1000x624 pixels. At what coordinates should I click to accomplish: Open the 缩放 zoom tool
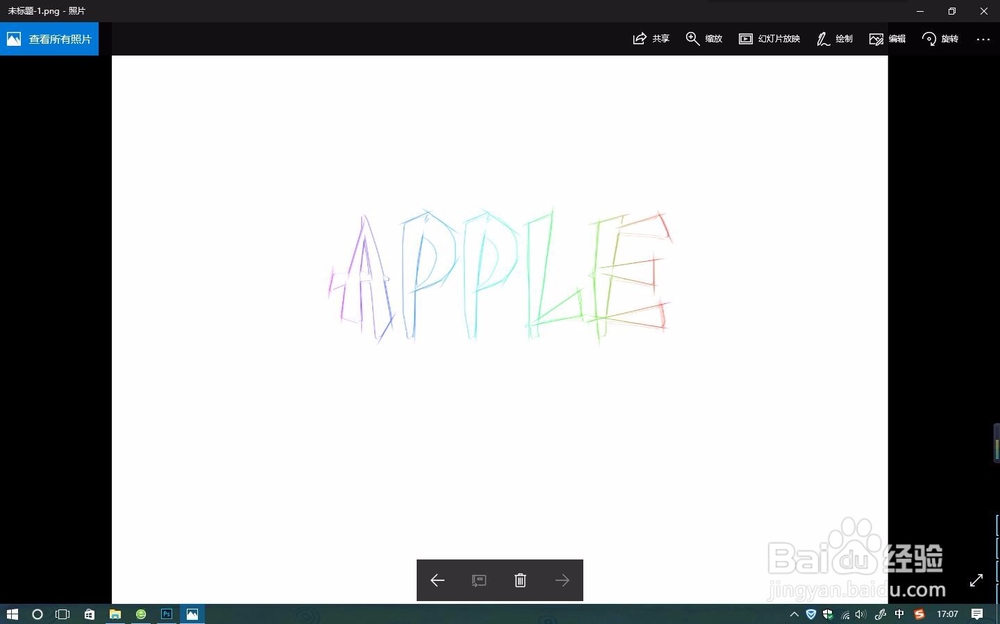click(704, 39)
